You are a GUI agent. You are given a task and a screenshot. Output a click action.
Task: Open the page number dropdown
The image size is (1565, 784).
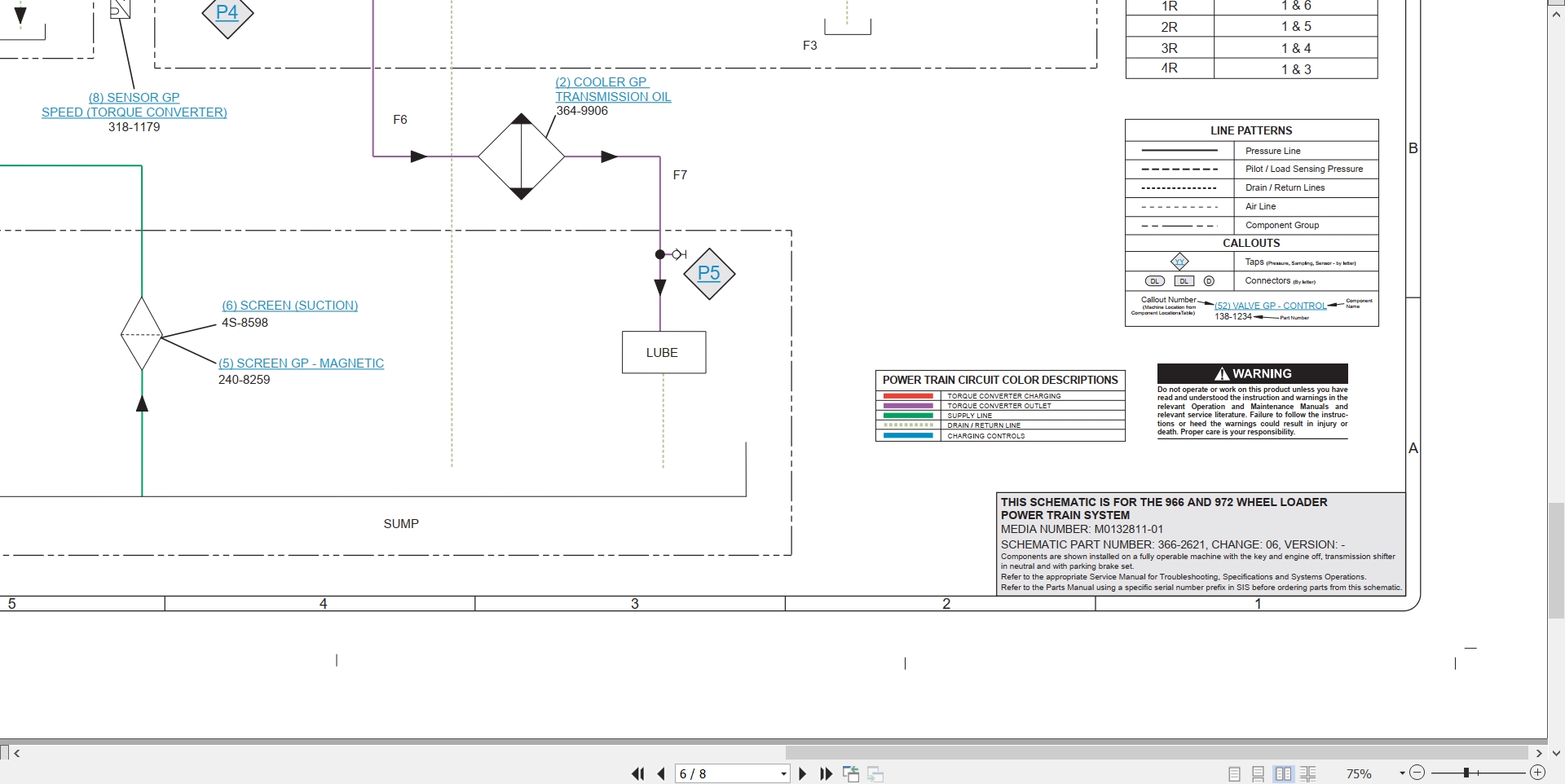[x=783, y=774]
